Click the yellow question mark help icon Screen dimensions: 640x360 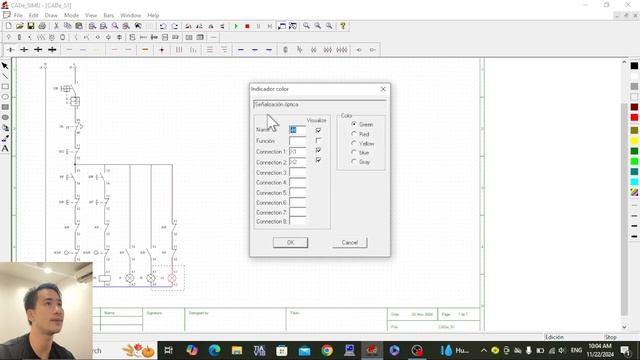point(343,26)
